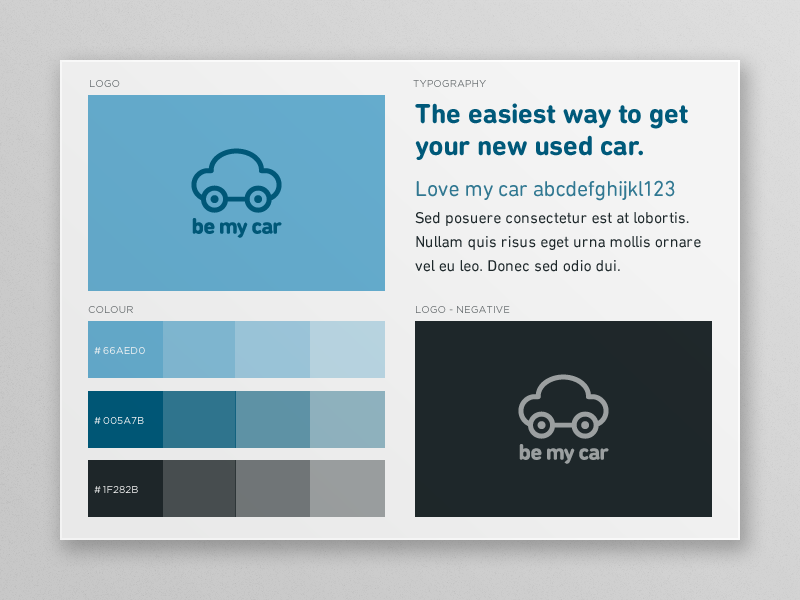Click the grey car icon on dark logo
The width and height of the screenshot is (800, 600).
point(563,406)
